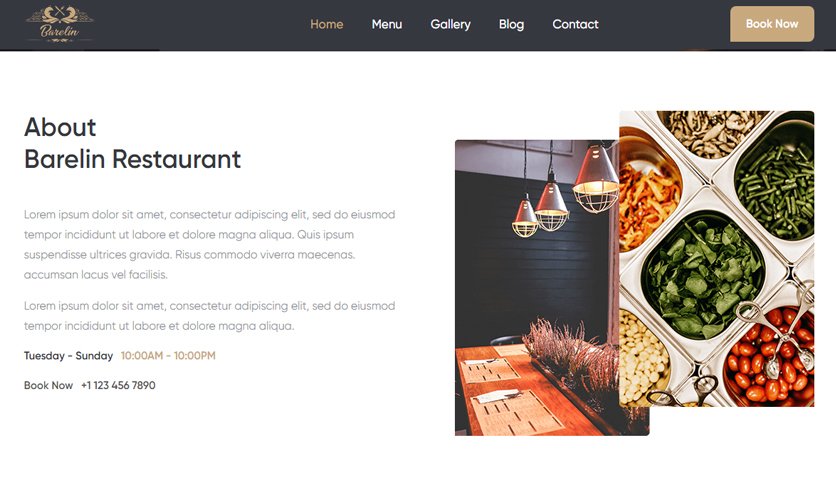The width and height of the screenshot is (836, 484).
Task: Click the restaurant interior photo with lamps
Action: point(536,288)
